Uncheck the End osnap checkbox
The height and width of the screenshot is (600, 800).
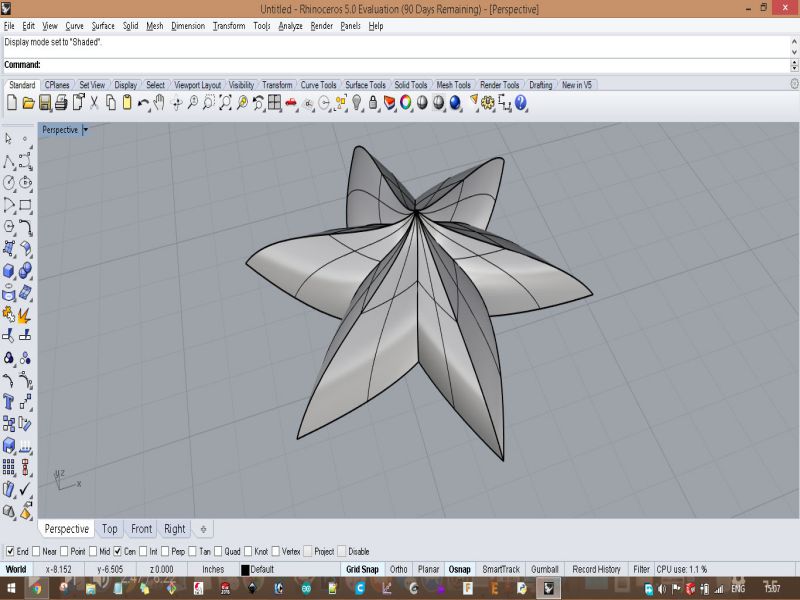10,551
